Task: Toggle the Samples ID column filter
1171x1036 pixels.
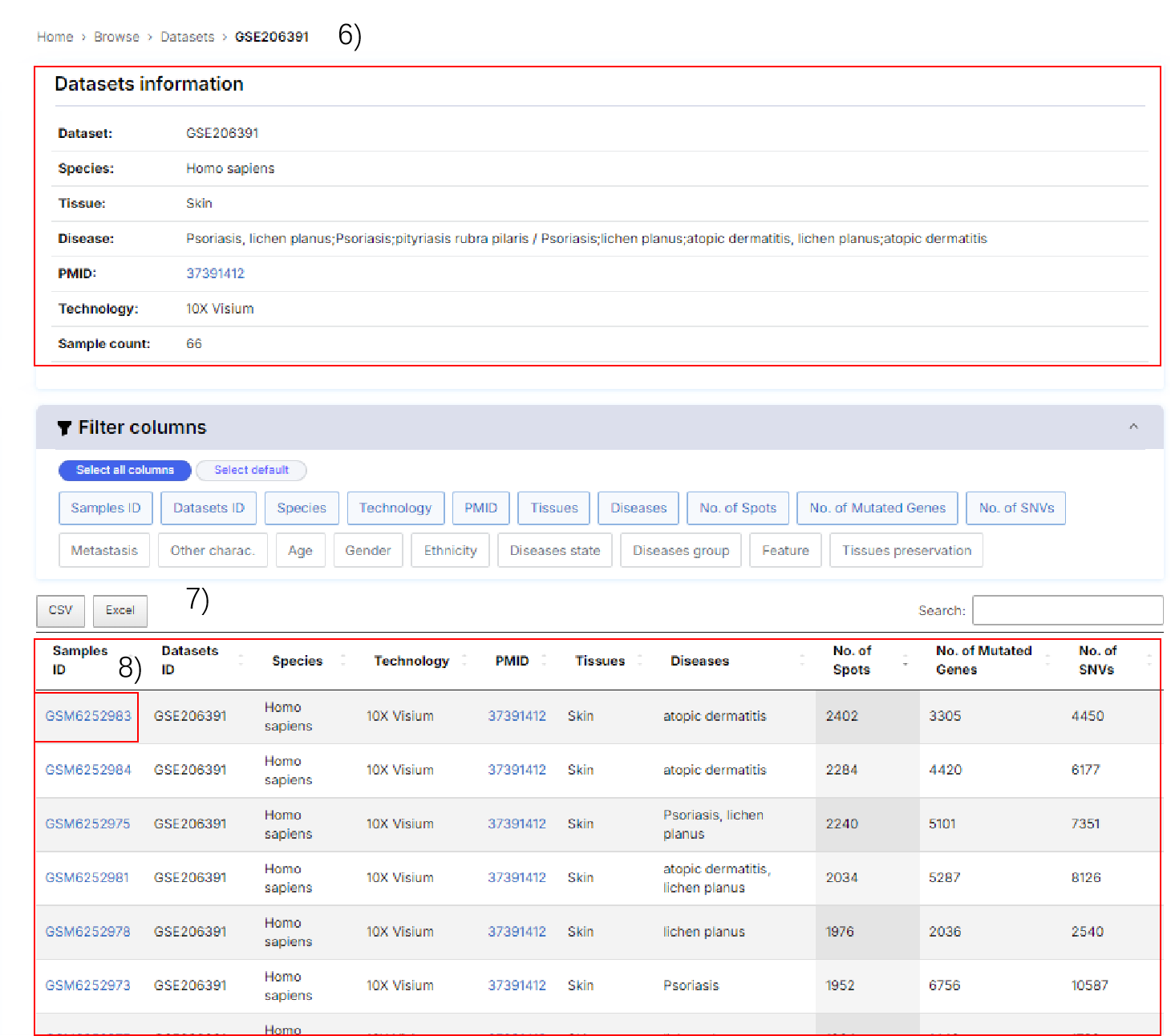Action: [x=105, y=508]
